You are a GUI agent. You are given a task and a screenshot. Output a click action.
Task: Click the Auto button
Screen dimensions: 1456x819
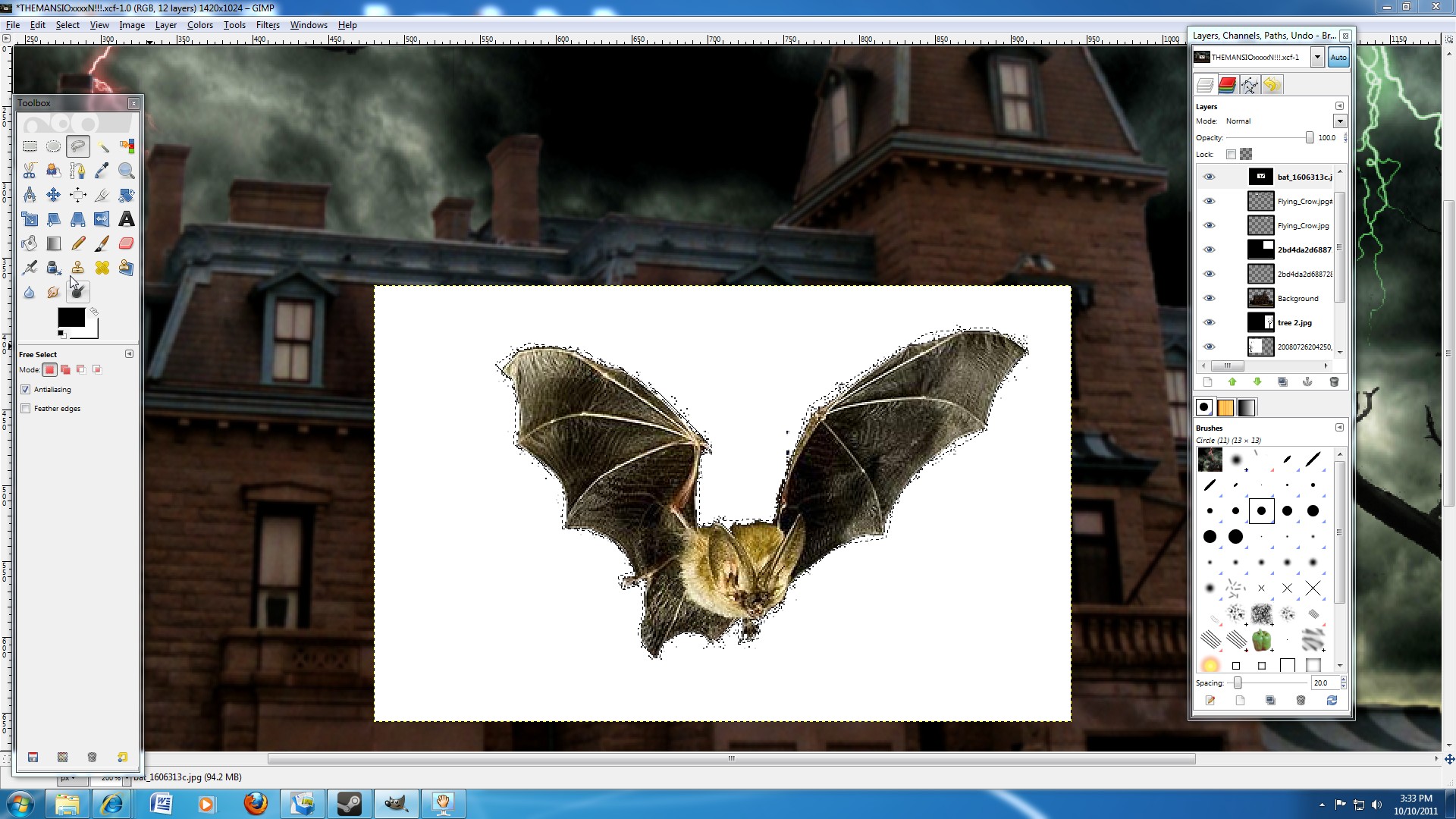pos(1338,58)
